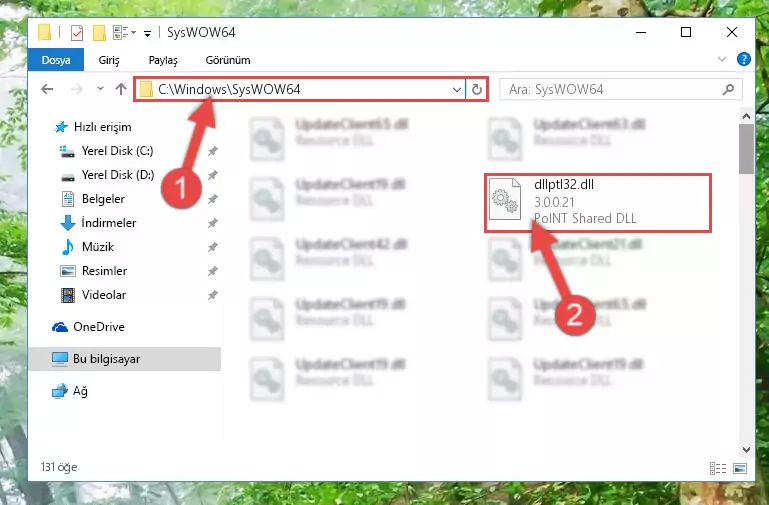
Task: Open the Help question mark icon
Action: coord(743,59)
